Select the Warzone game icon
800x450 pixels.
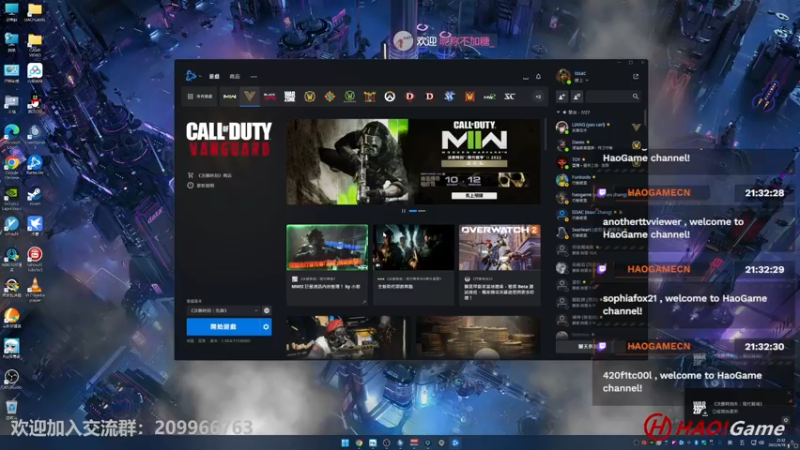[x=289, y=96]
